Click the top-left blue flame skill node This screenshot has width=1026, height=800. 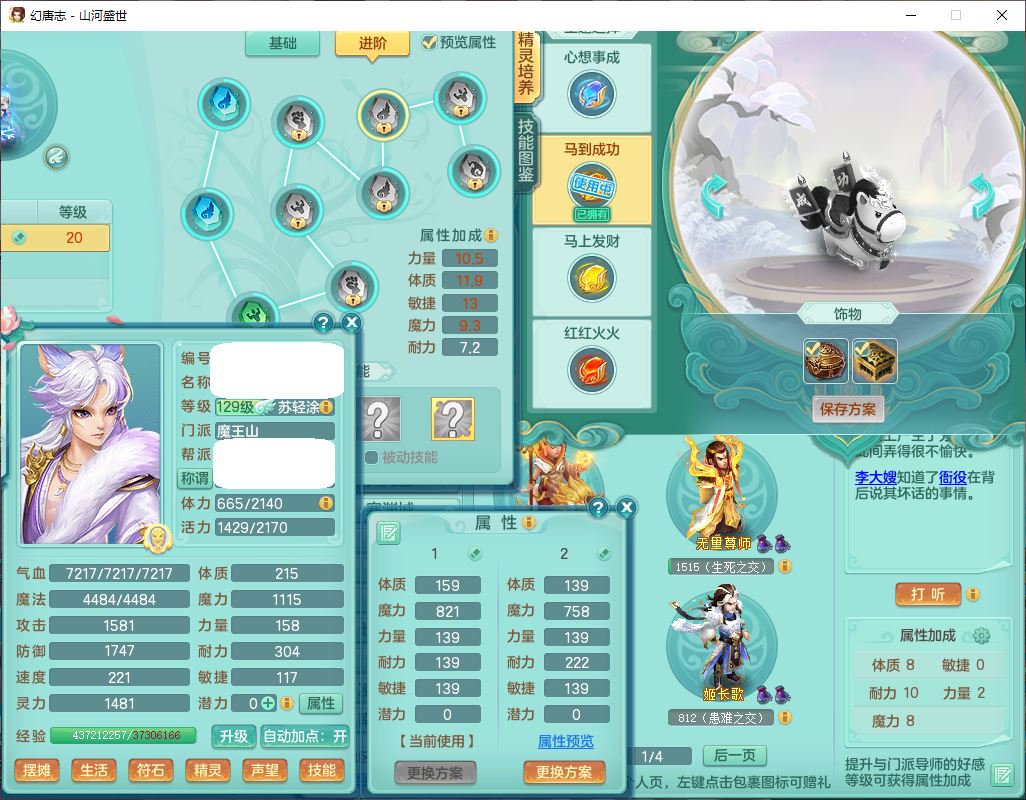[224, 103]
